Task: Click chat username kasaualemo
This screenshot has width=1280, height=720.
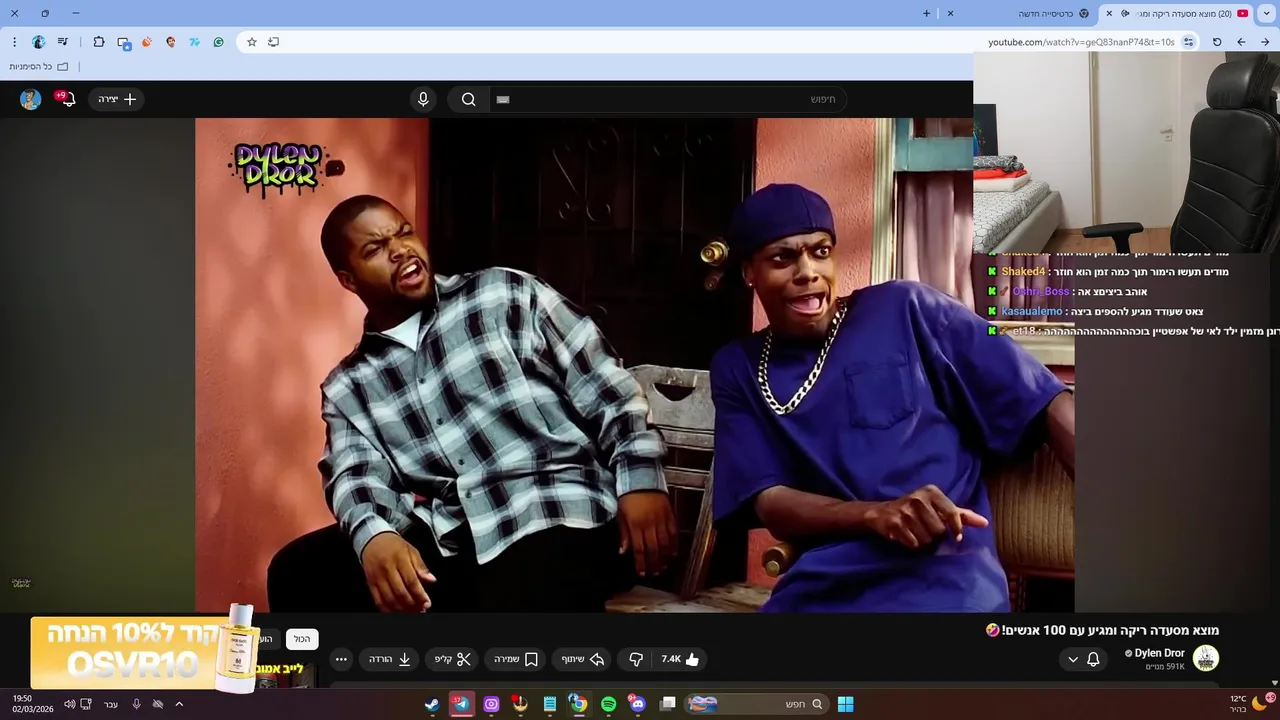Action: click(x=1032, y=312)
